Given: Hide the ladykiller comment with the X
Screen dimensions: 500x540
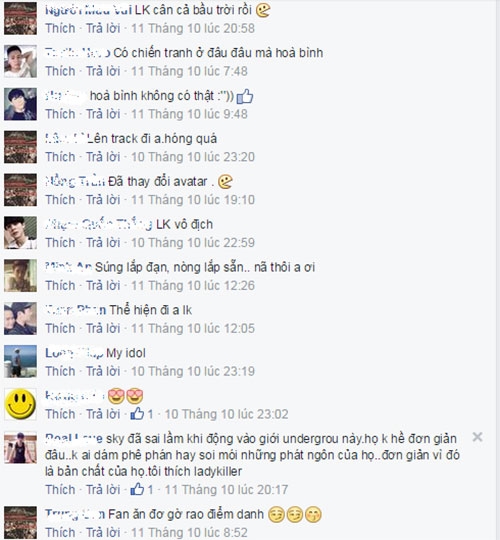Looking at the screenshot, I should [x=477, y=437].
